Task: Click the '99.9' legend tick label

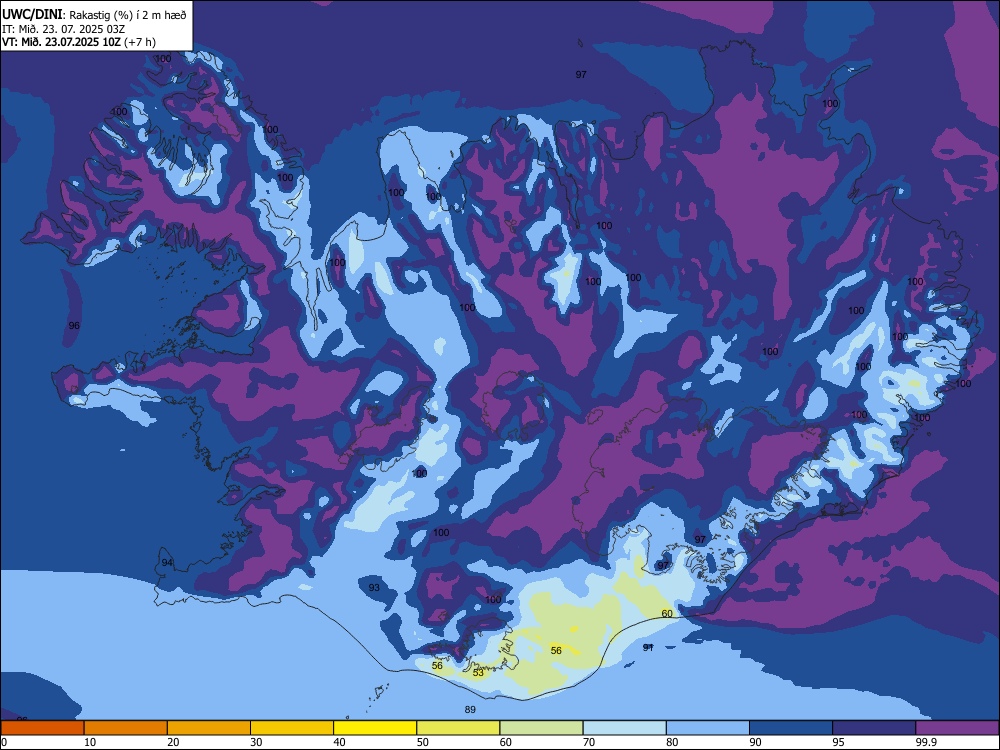Action: 925,742
